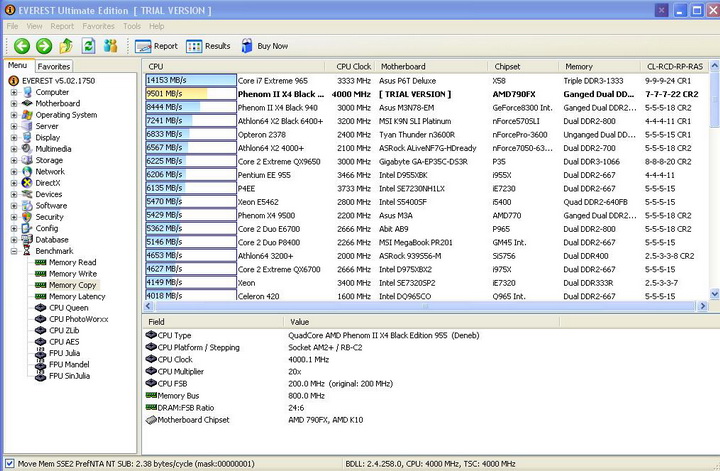Screen dimensions: 720x471
Task: Expand the Storage tree node
Action: (14, 160)
